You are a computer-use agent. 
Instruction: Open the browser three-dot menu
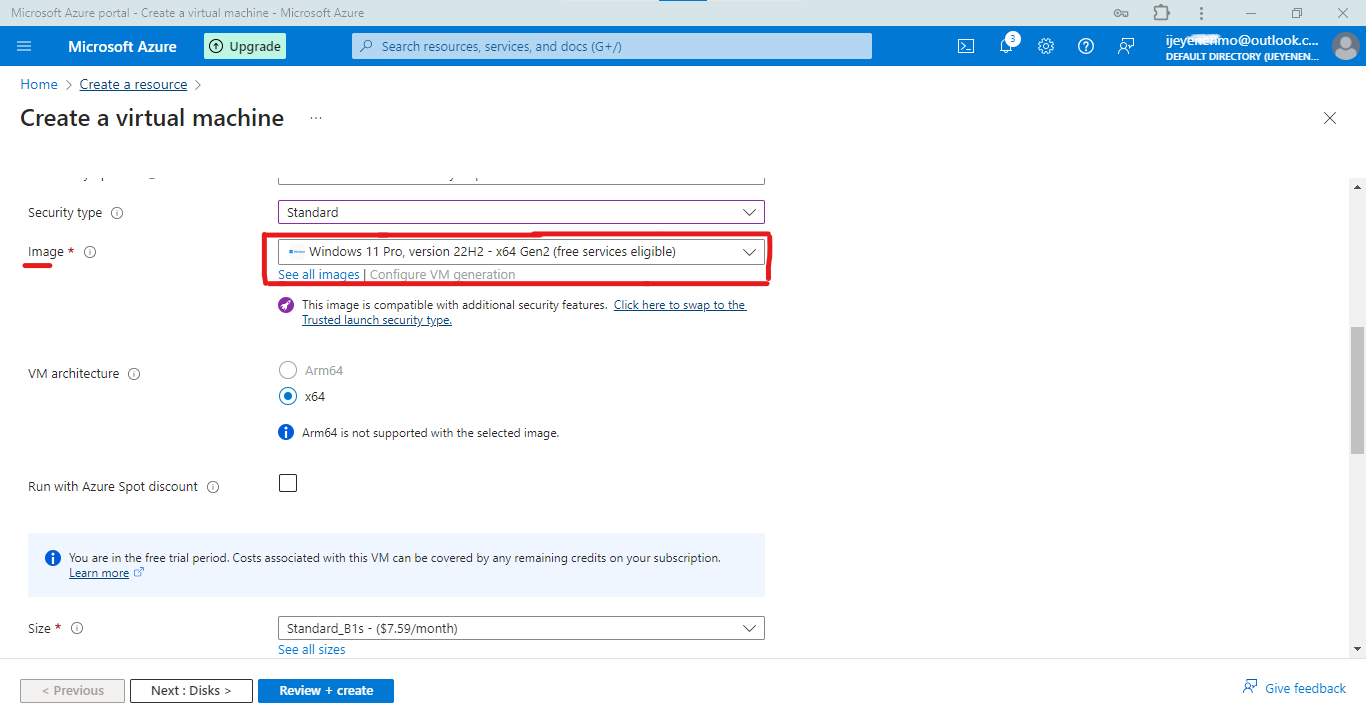point(1201,13)
